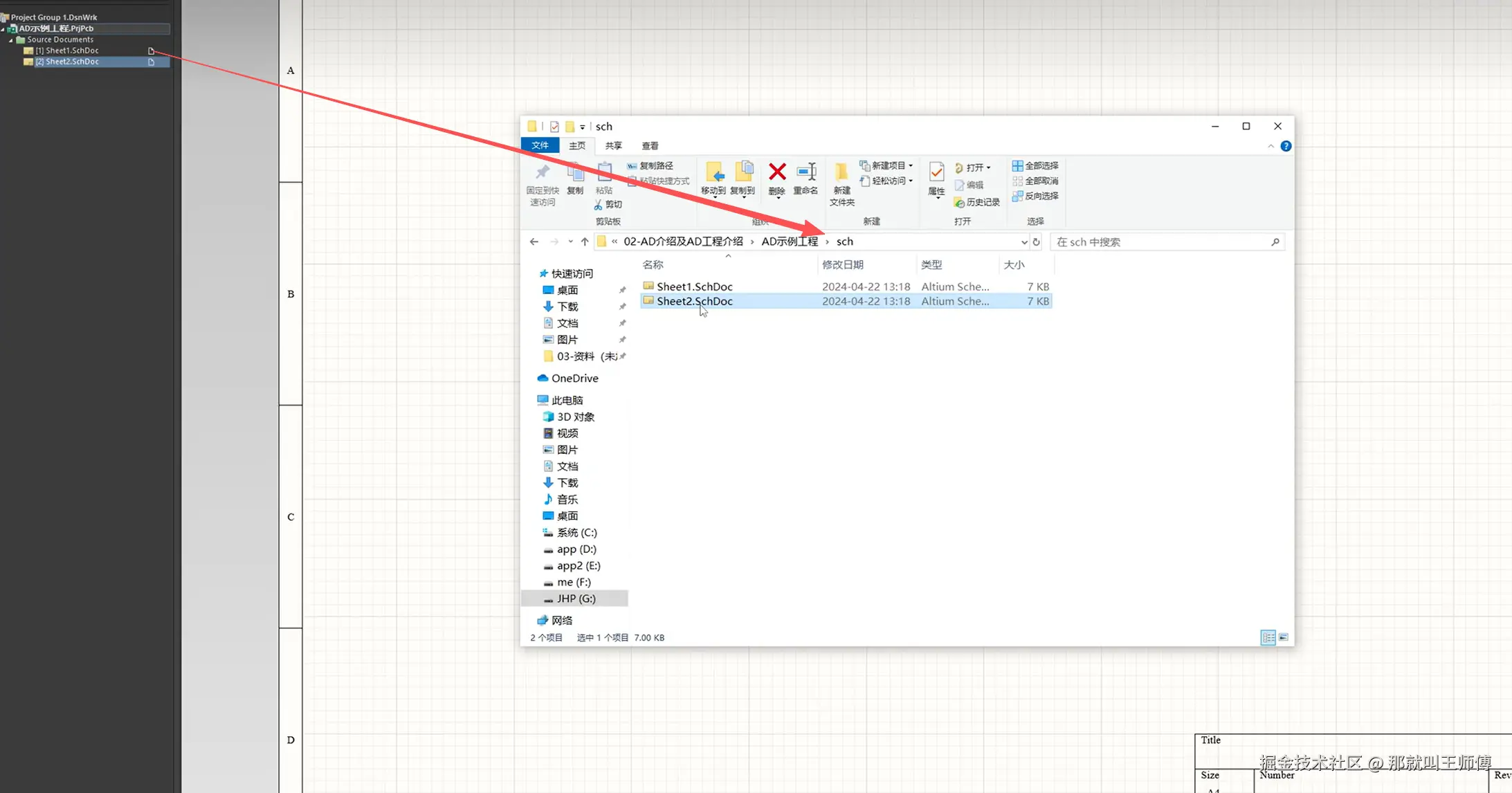Image resolution: width=1512 pixels, height=793 pixels.
Task: Open the New item (新建项目) dropdown
Action: point(886,166)
